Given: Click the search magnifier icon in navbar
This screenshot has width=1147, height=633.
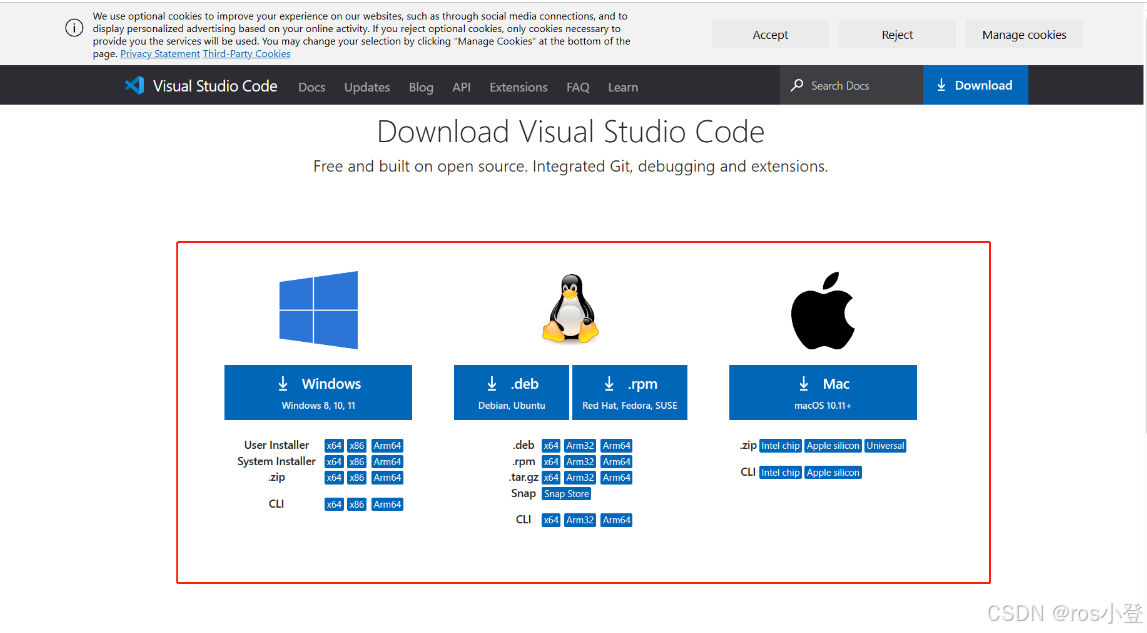Looking at the screenshot, I should (x=797, y=86).
